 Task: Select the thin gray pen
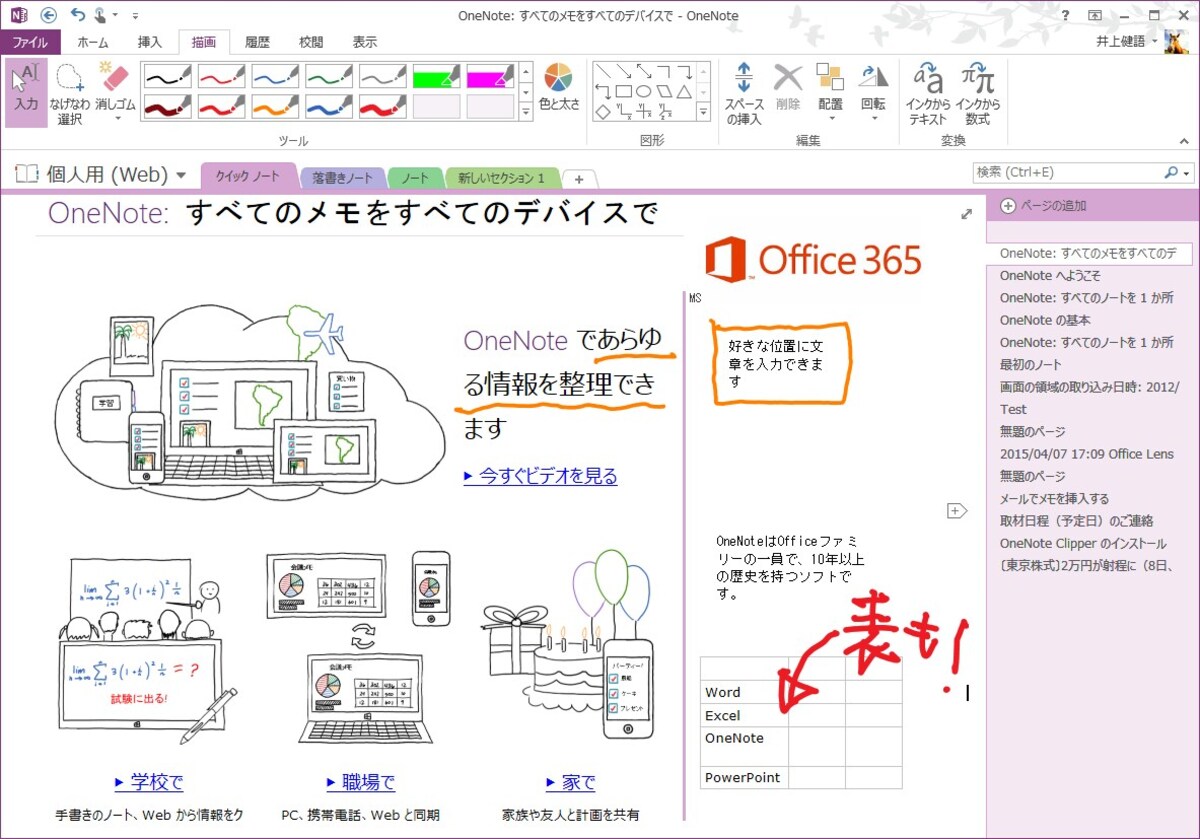[x=383, y=77]
